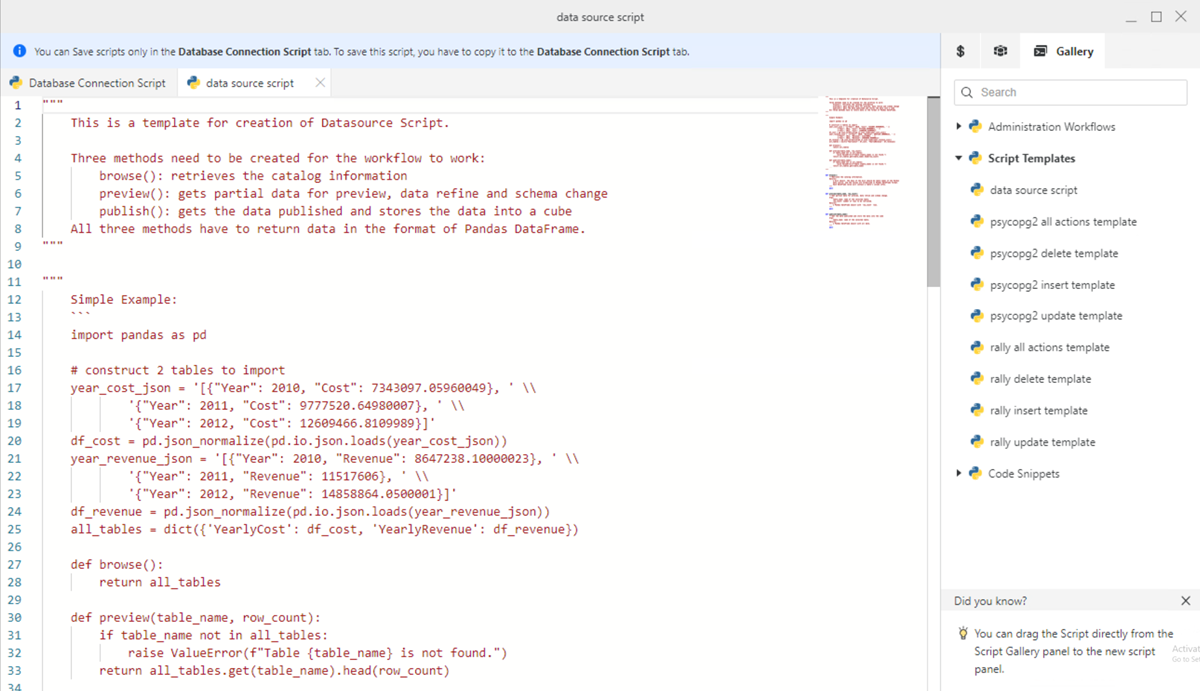Screen dimensions: 1200x691
Task: Open the cube modules panel tab
Action: tap(999, 51)
